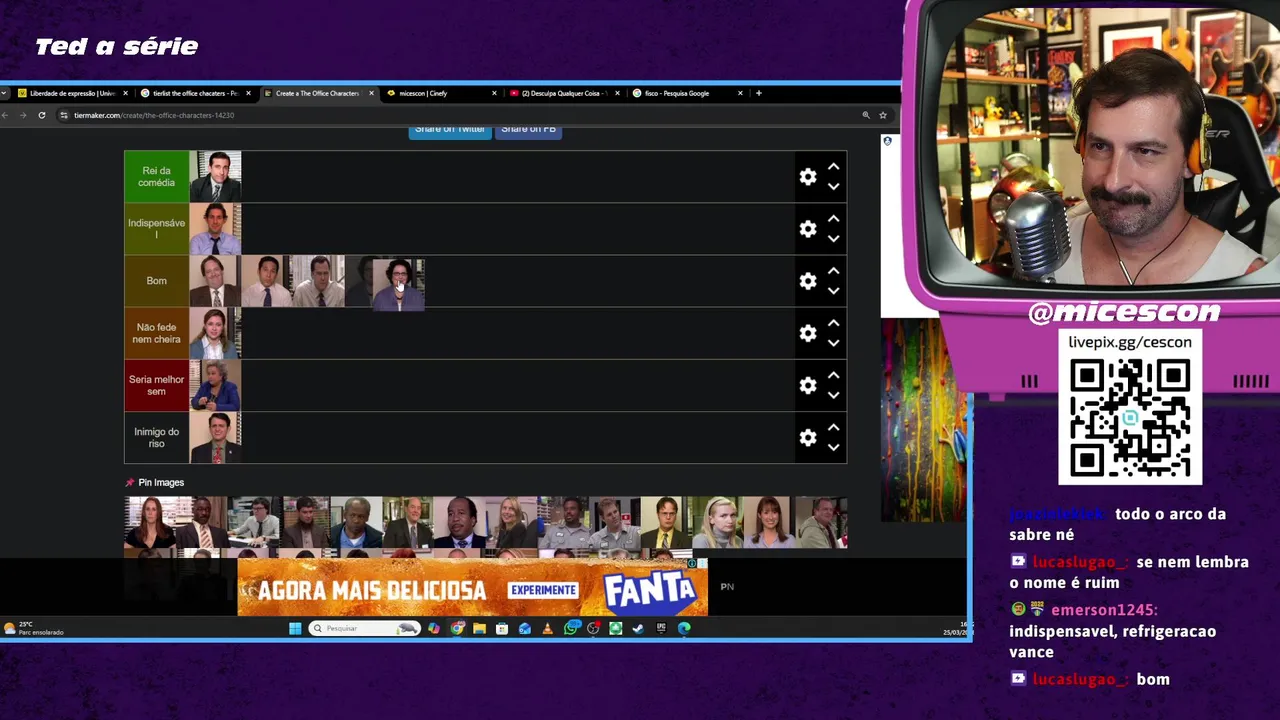The width and height of the screenshot is (1280, 720).
Task: Open the Windows Start menu
Action: (295, 628)
